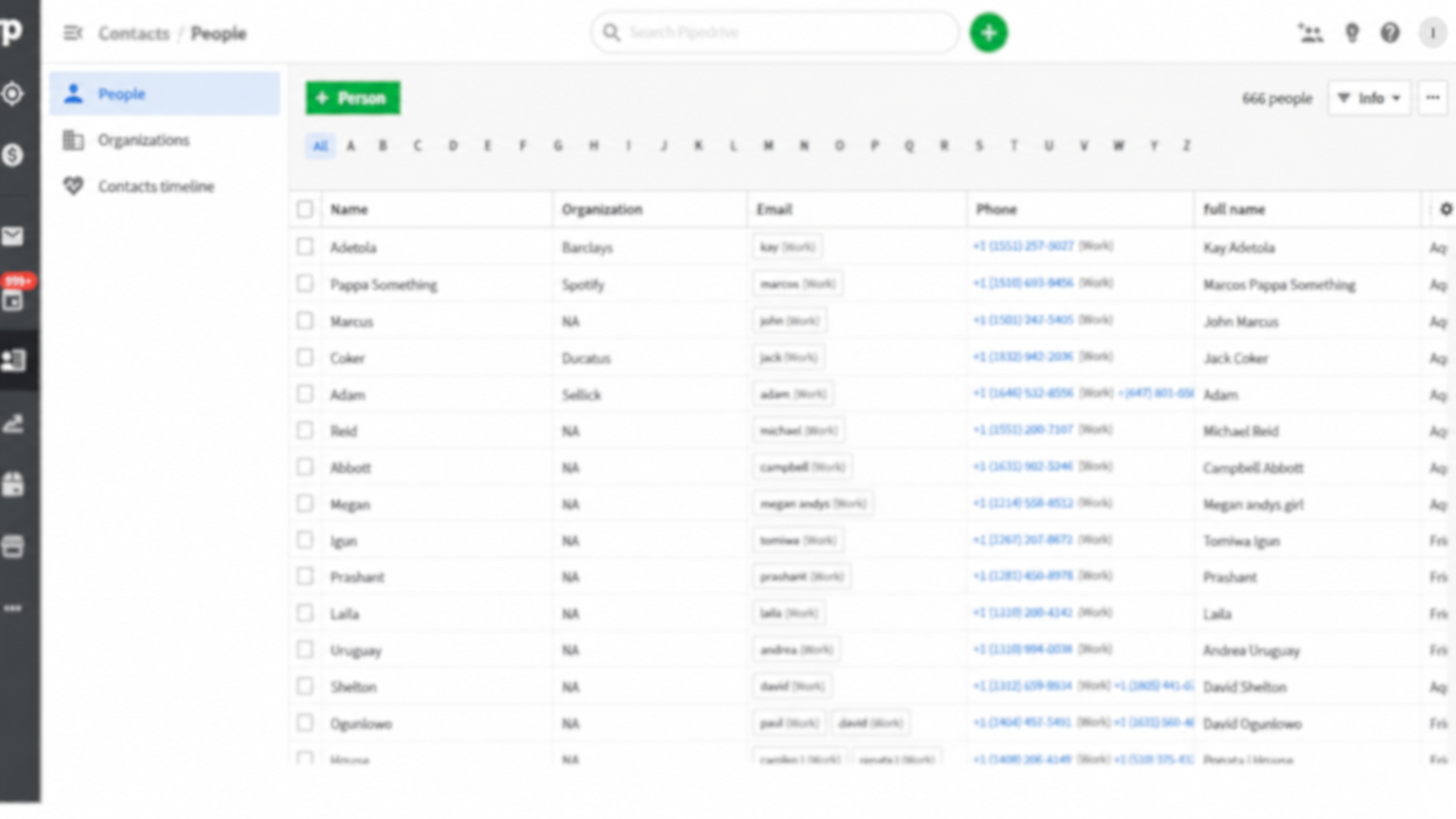Sort by Phone column header
The height and width of the screenshot is (819, 1456).
tap(996, 209)
